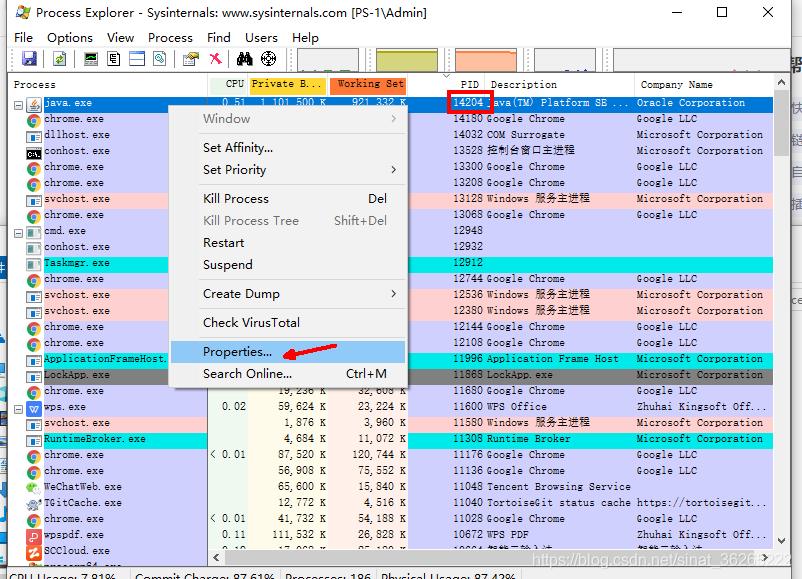Open Properties... from the context menu
This screenshot has height=579, width=802.
click(288, 352)
